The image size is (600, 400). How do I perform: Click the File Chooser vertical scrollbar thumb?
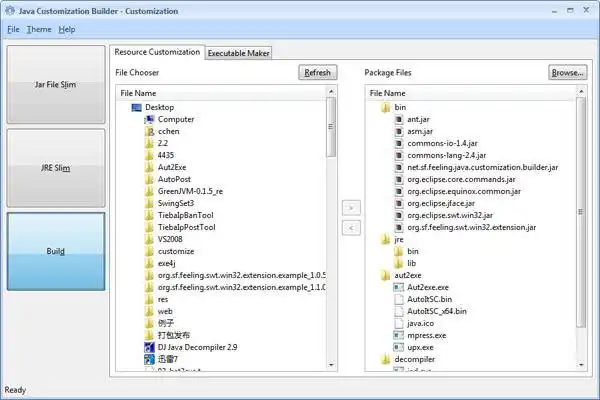[331, 127]
